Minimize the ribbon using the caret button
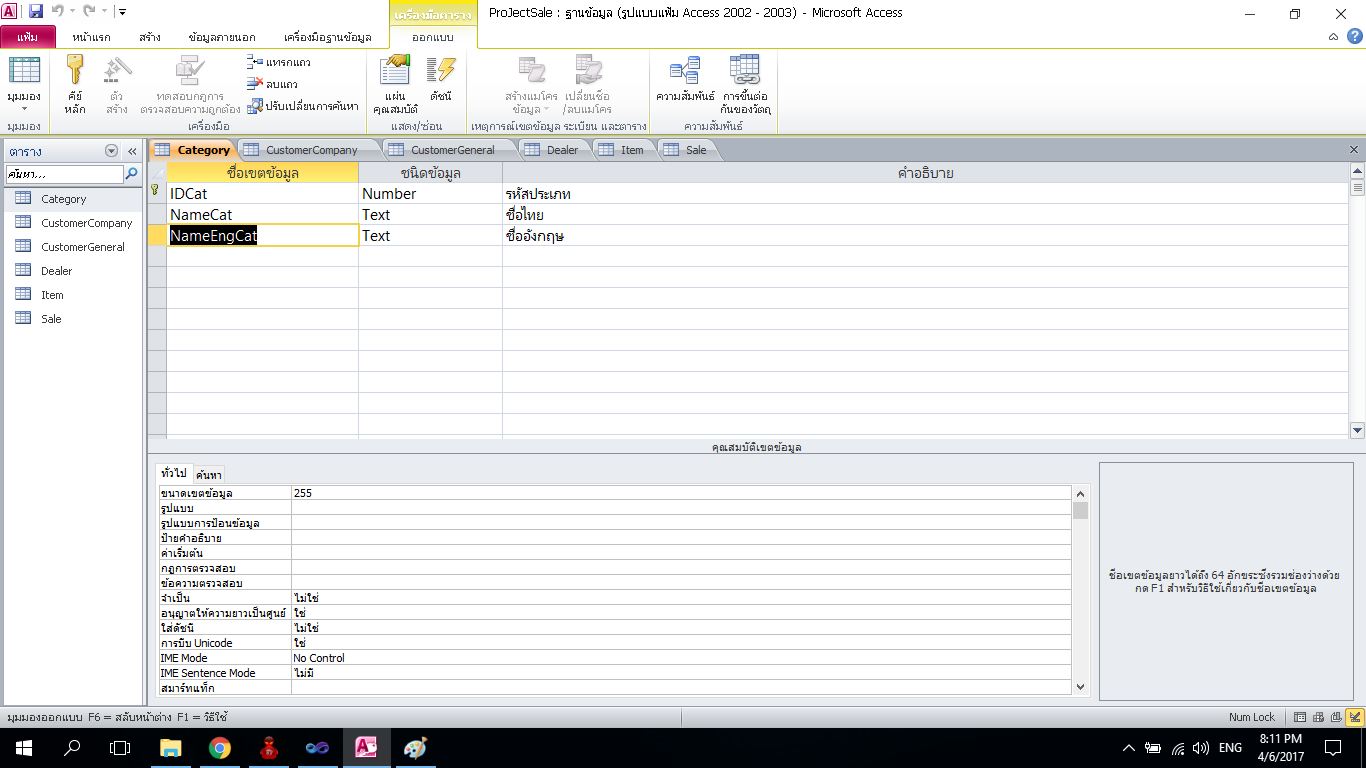This screenshot has height=768, width=1366. coord(1334,37)
